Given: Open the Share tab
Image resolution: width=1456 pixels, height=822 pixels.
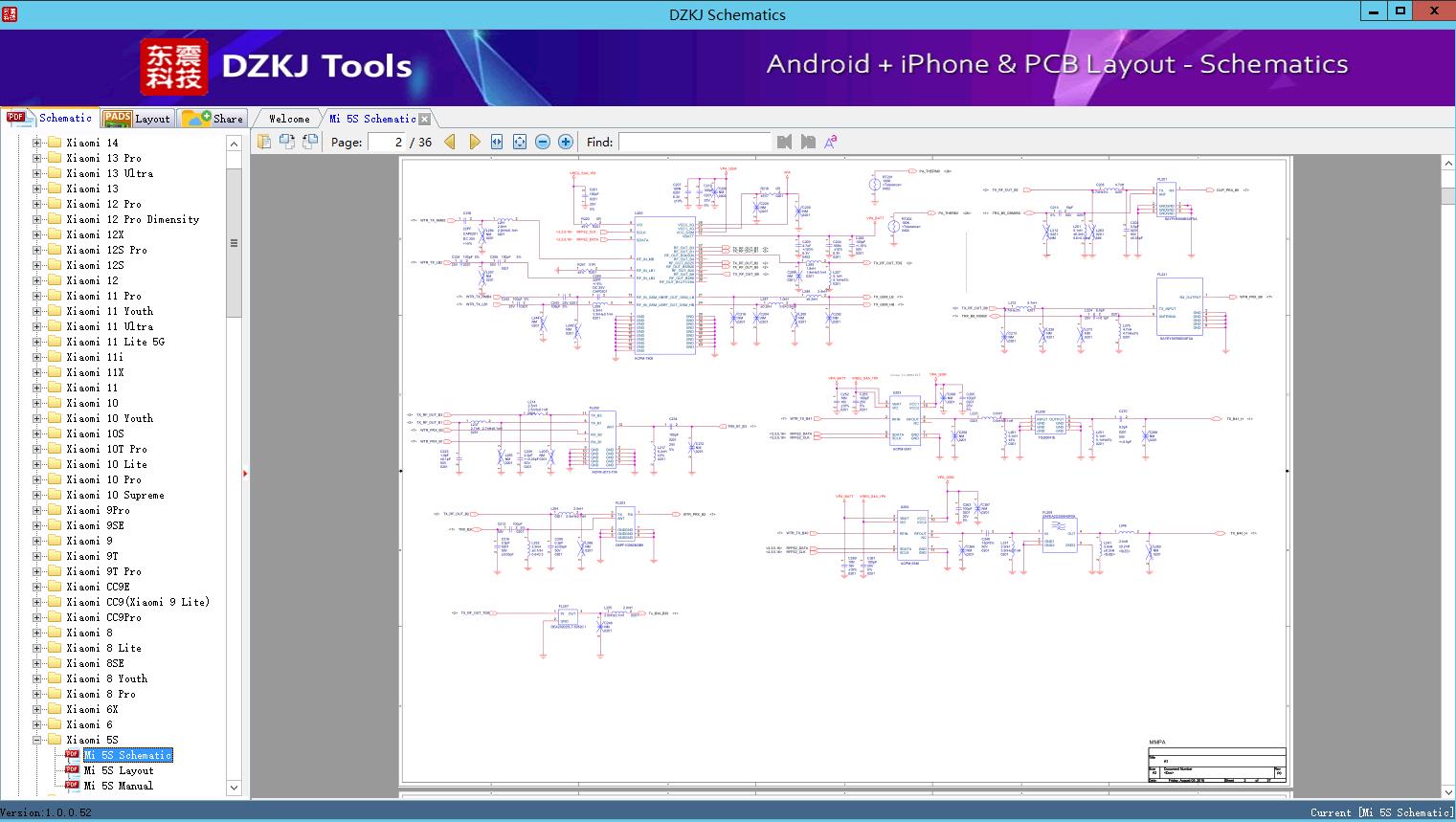Looking at the screenshot, I should coord(213,119).
